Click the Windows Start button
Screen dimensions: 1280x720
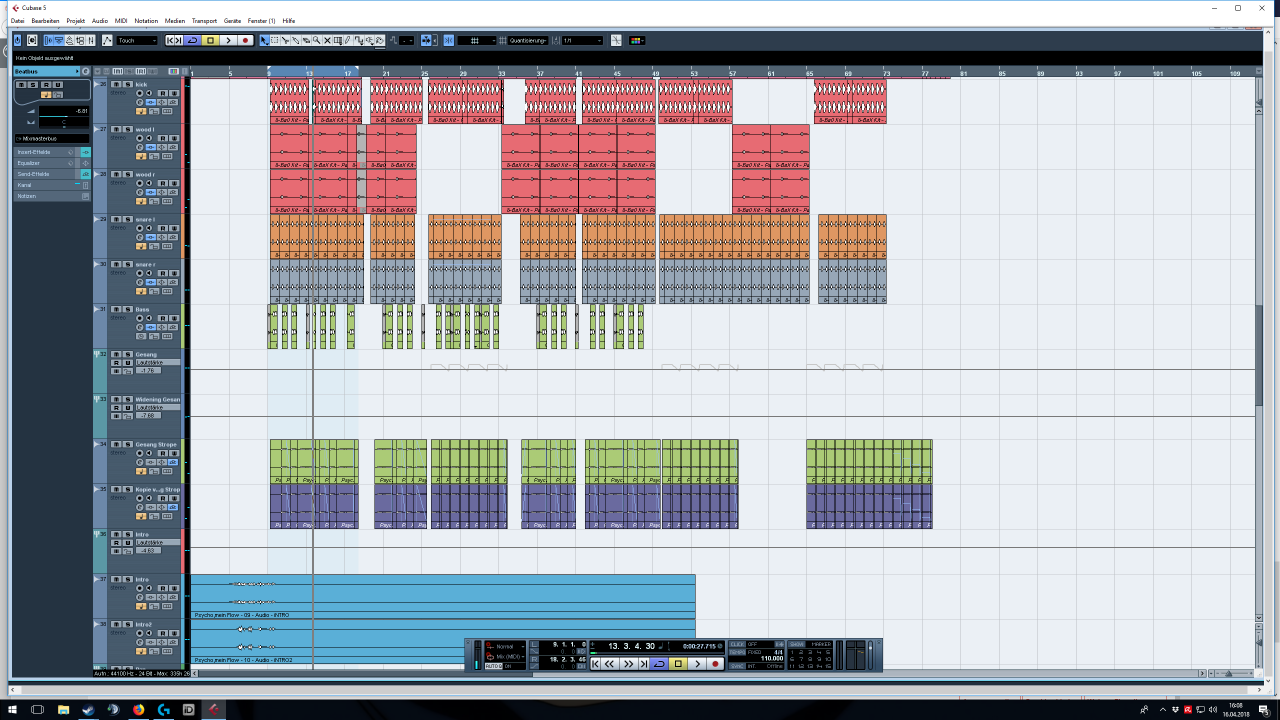tap(12, 709)
